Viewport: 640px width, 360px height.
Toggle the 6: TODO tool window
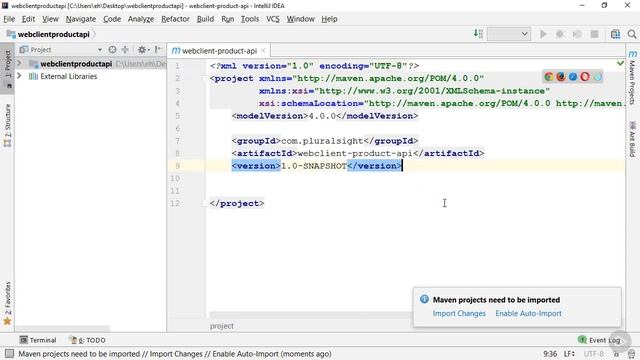87,340
